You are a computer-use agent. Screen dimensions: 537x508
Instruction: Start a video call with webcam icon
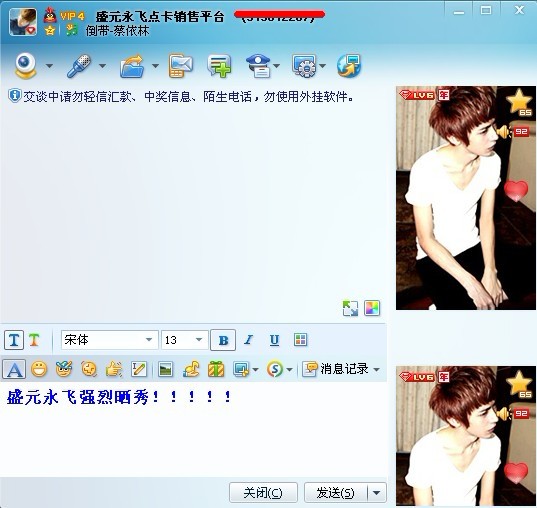(x=26, y=66)
